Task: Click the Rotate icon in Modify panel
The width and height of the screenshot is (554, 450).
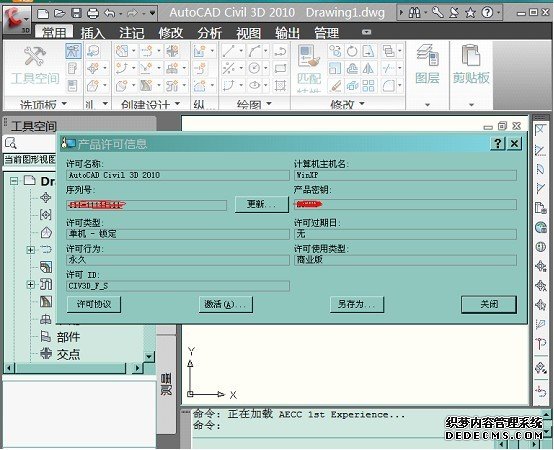Action: (x=352, y=51)
